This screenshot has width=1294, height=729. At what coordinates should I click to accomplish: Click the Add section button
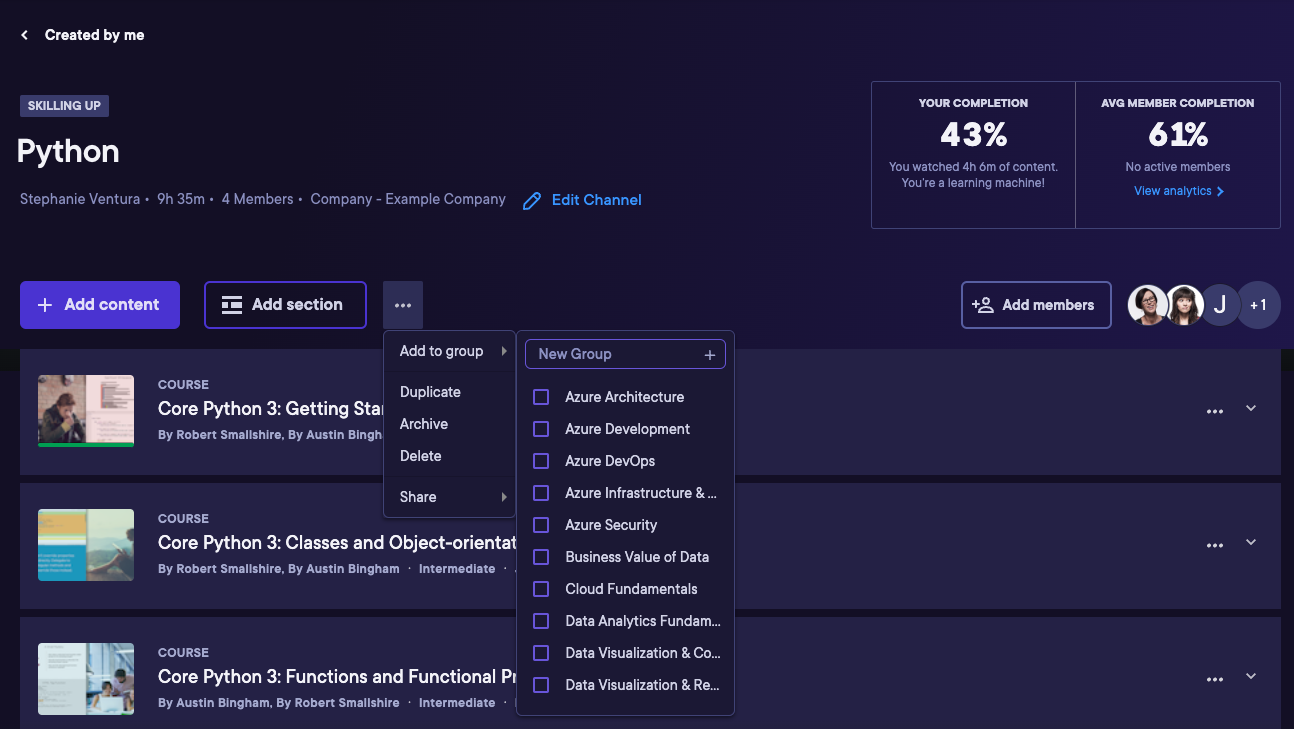pyautogui.click(x=285, y=305)
